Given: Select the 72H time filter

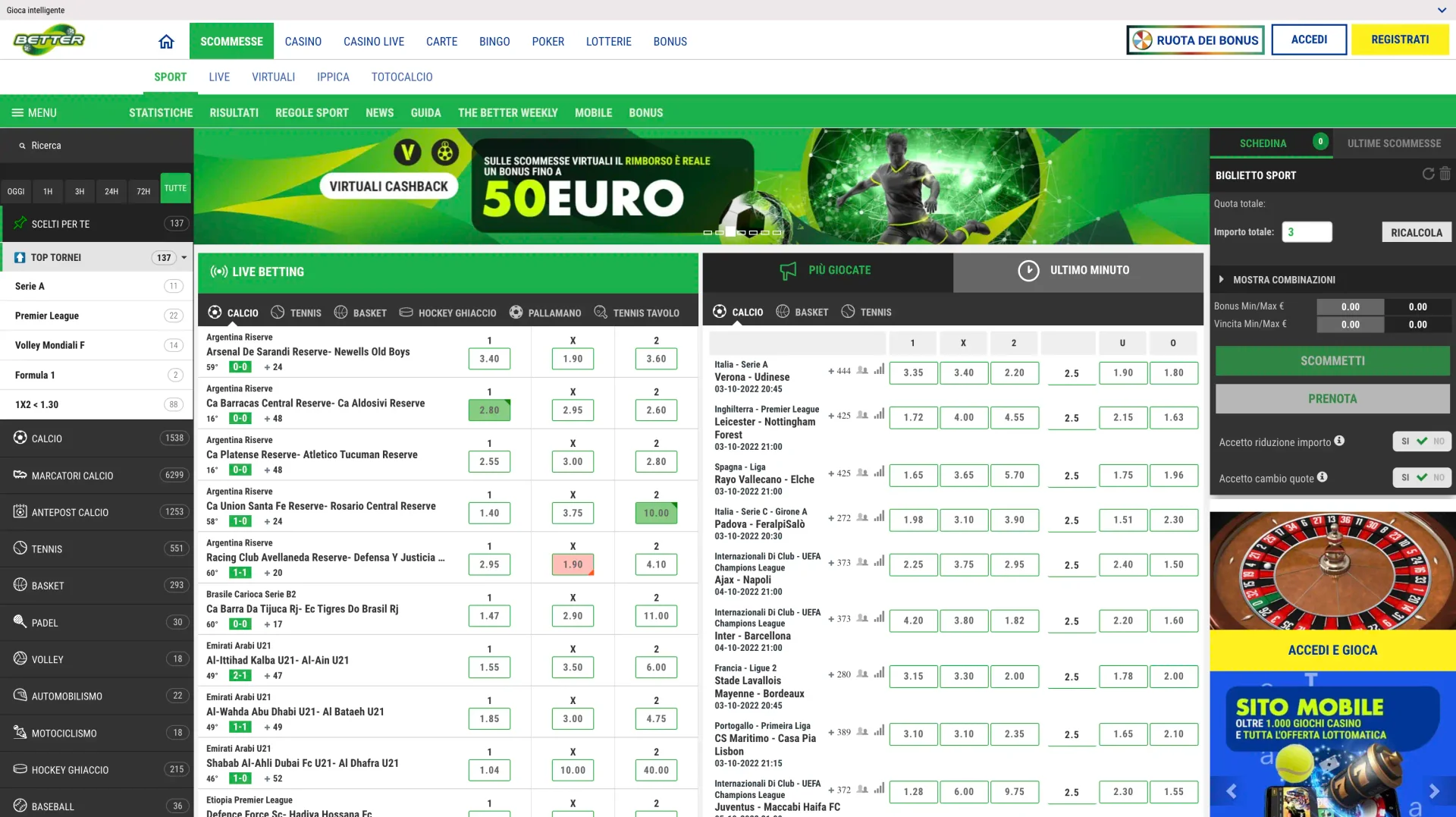Looking at the screenshot, I should pyautogui.click(x=143, y=191).
